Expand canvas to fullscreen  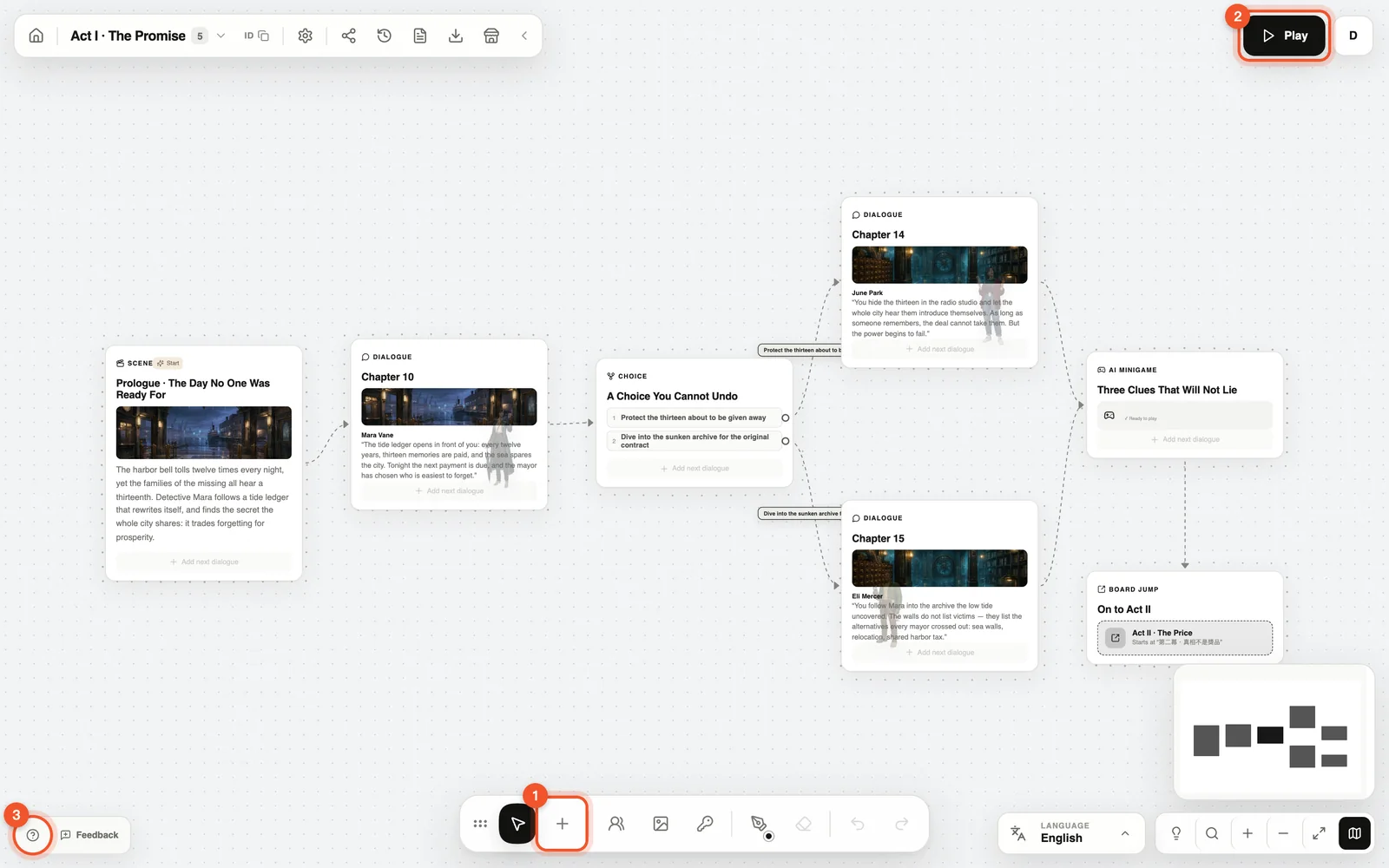coord(1319,833)
